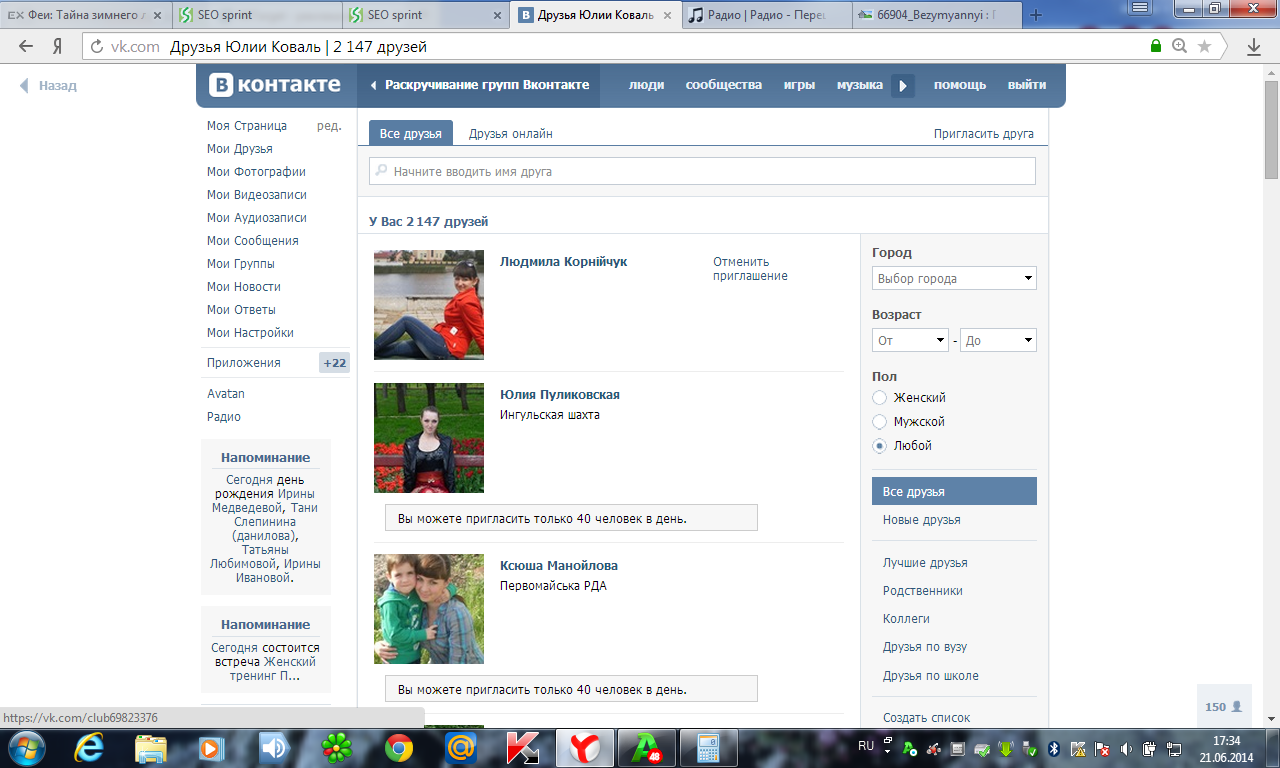Viewport: 1280px width, 768px height.
Task: Bookmark the page with the star icon
Action: [1205, 46]
